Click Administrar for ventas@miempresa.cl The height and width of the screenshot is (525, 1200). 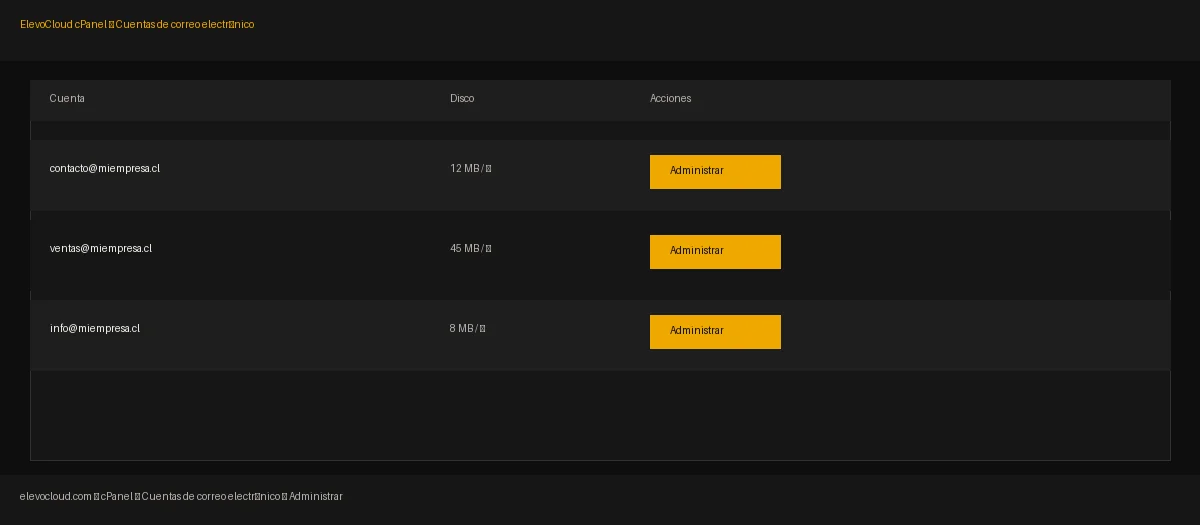[715, 251]
